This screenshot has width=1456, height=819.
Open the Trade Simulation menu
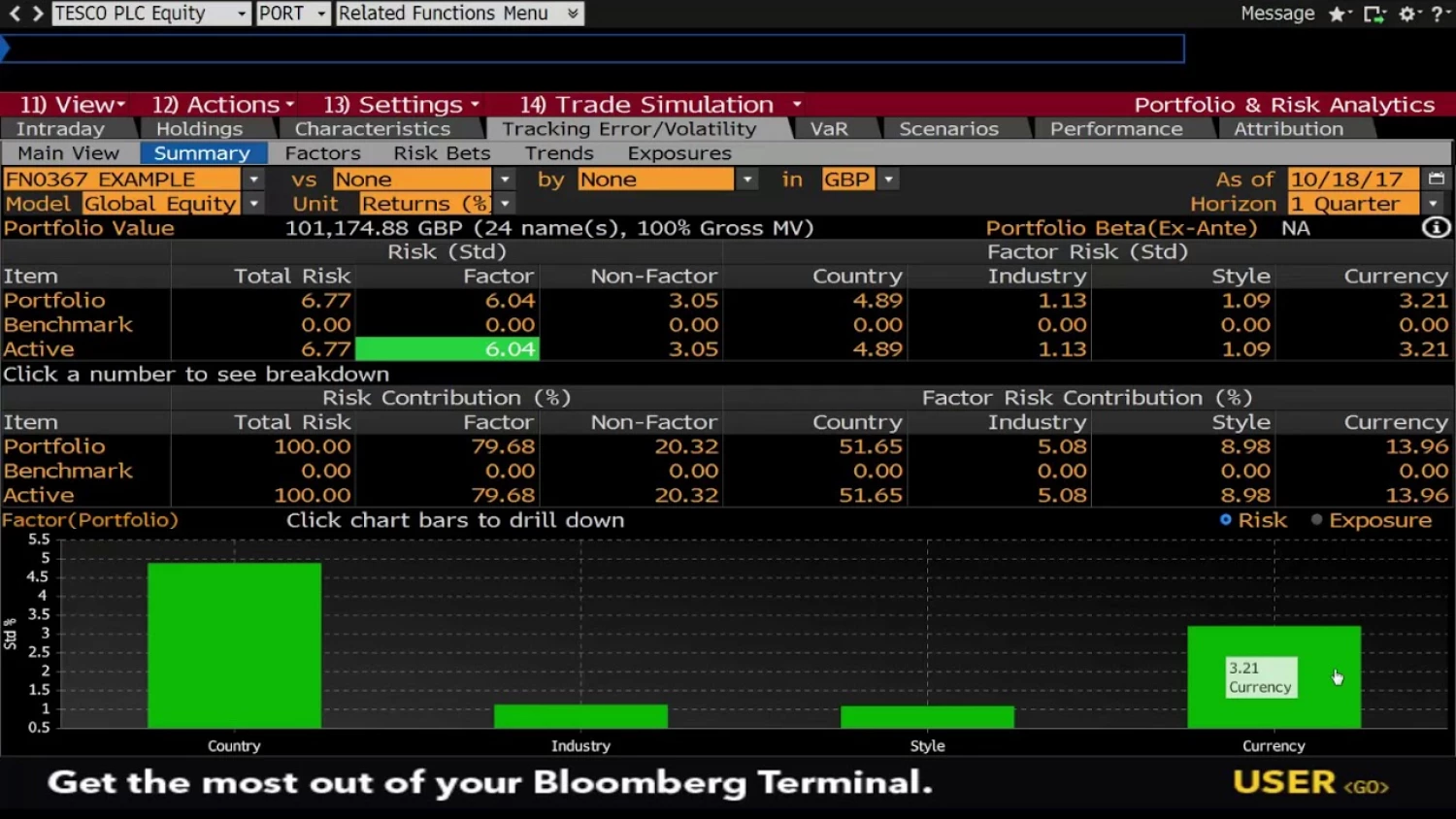[x=660, y=105]
